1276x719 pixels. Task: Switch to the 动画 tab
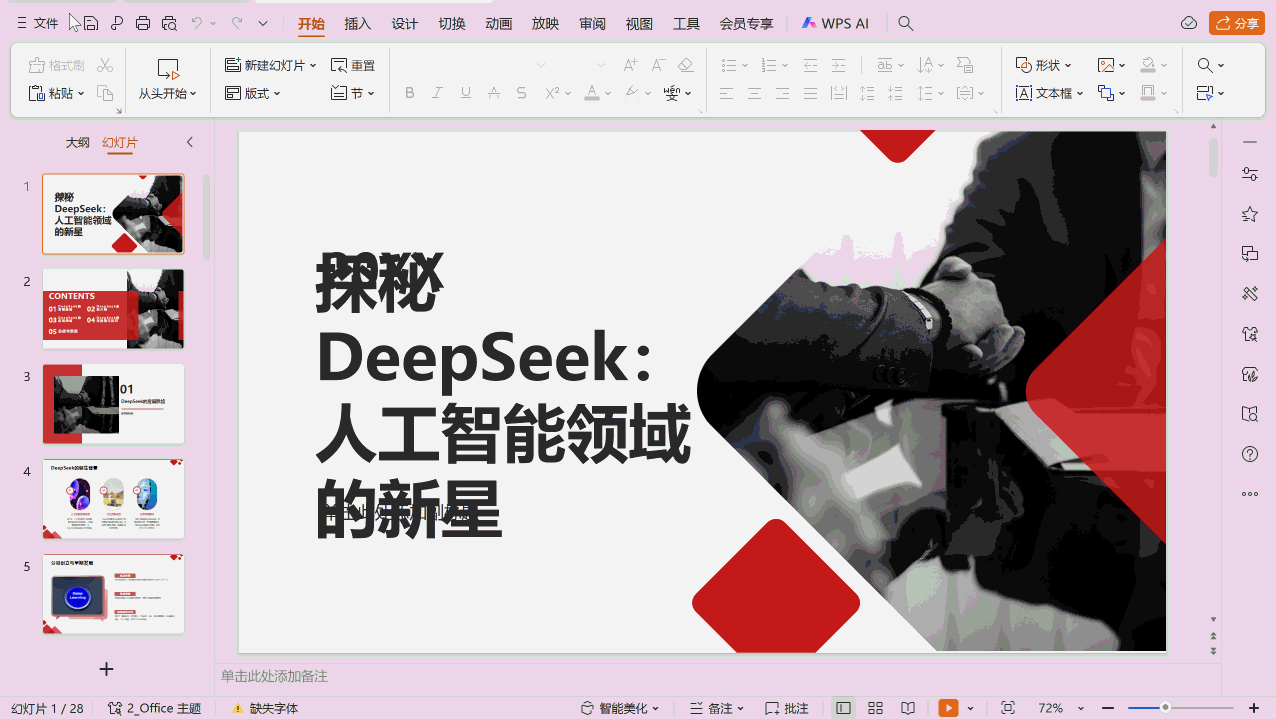[x=499, y=23]
